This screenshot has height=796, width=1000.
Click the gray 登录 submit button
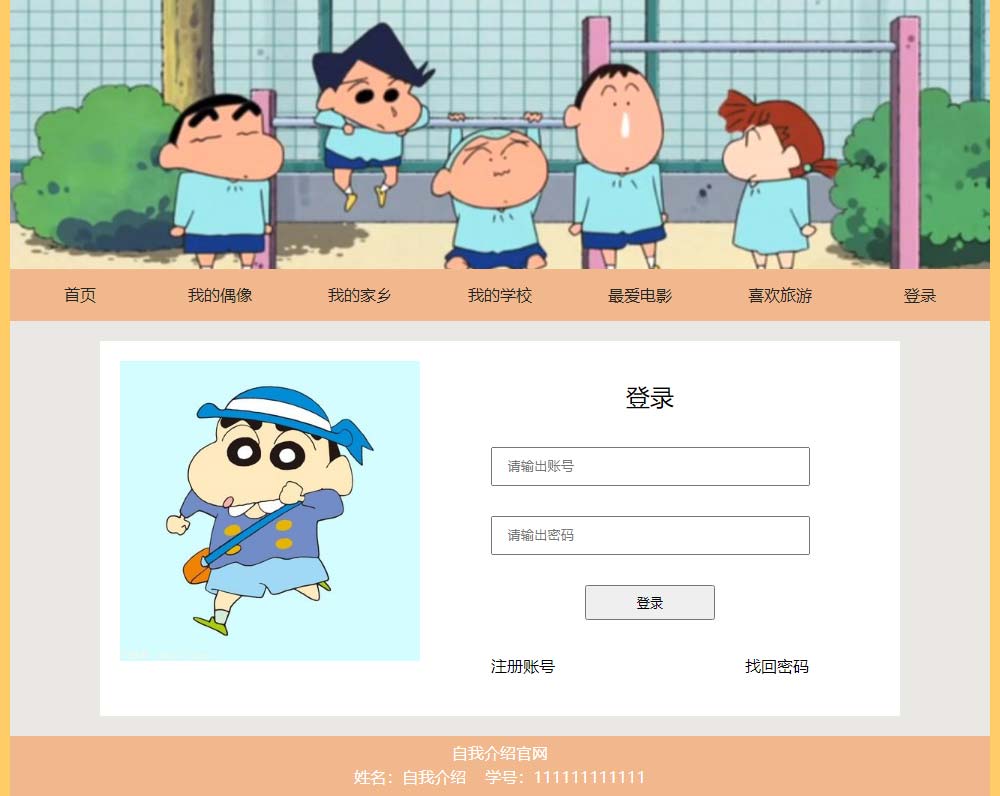[x=650, y=603]
